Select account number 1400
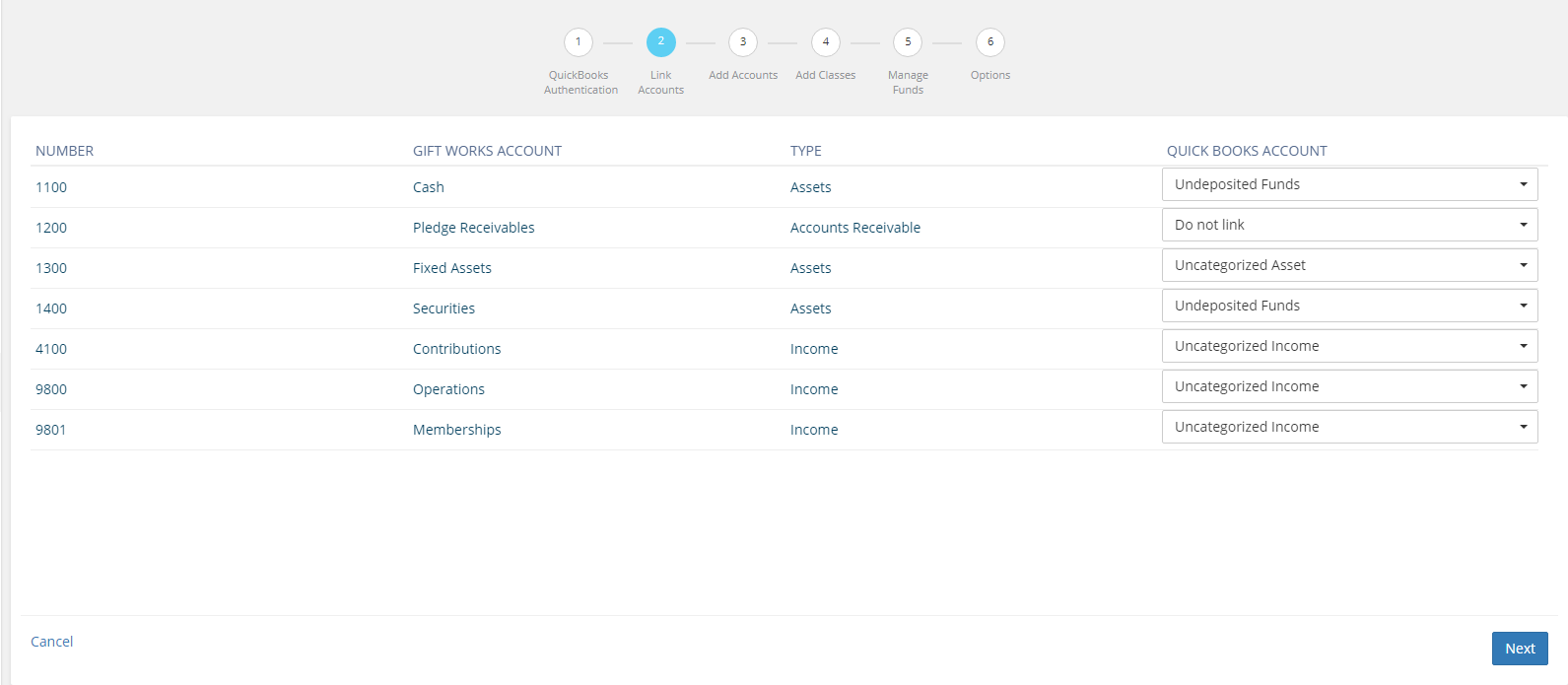 point(51,308)
